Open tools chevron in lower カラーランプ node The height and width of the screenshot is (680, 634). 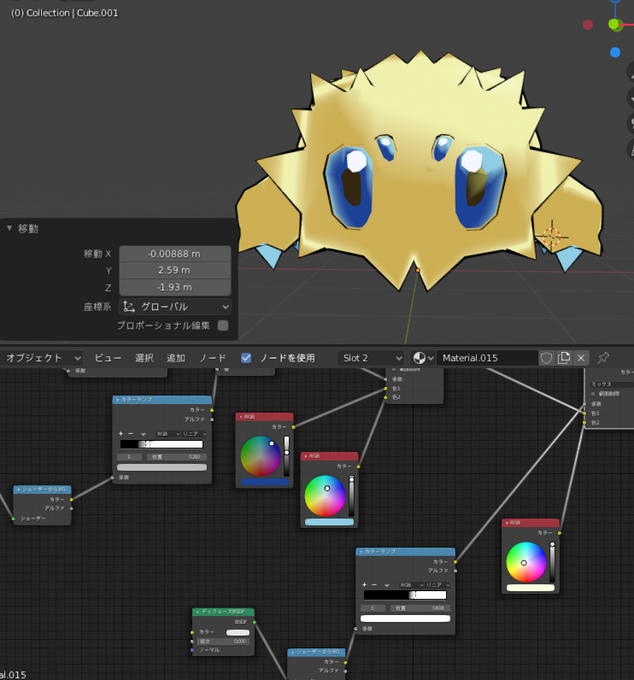(387, 585)
